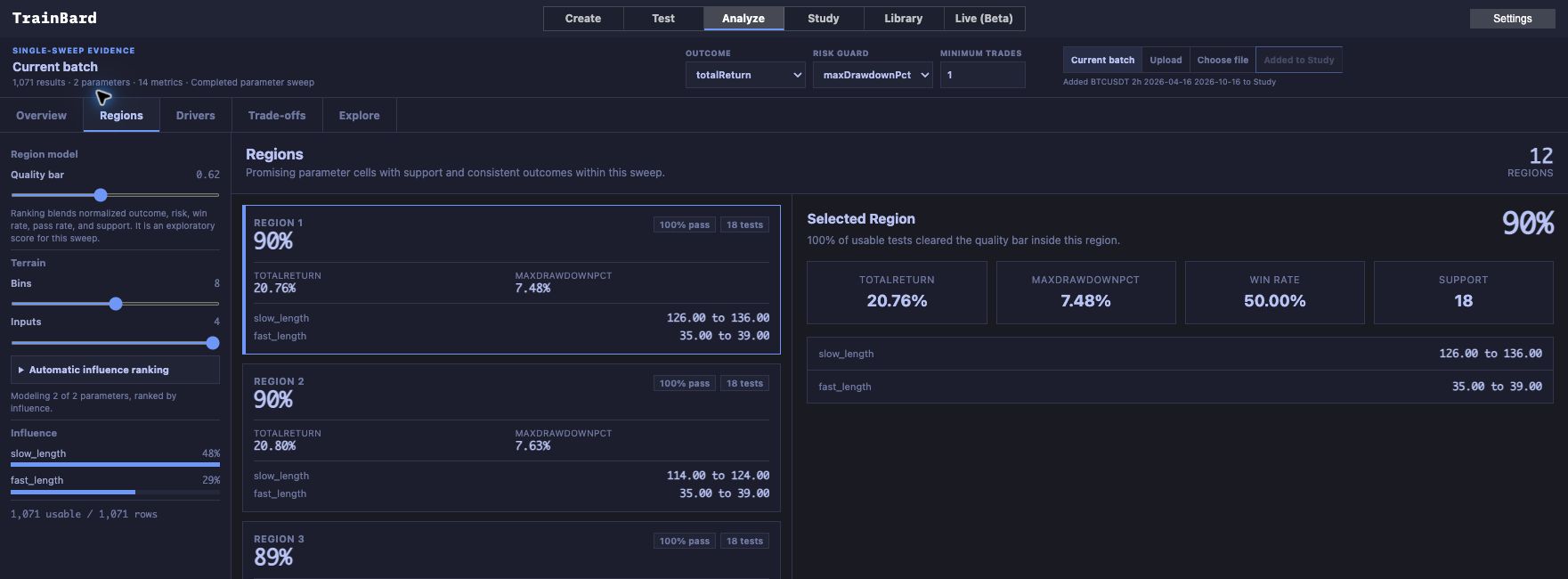Click the Bins slider handle
1568x579 pixels.
pyautogui.click(x=116, y=304)
